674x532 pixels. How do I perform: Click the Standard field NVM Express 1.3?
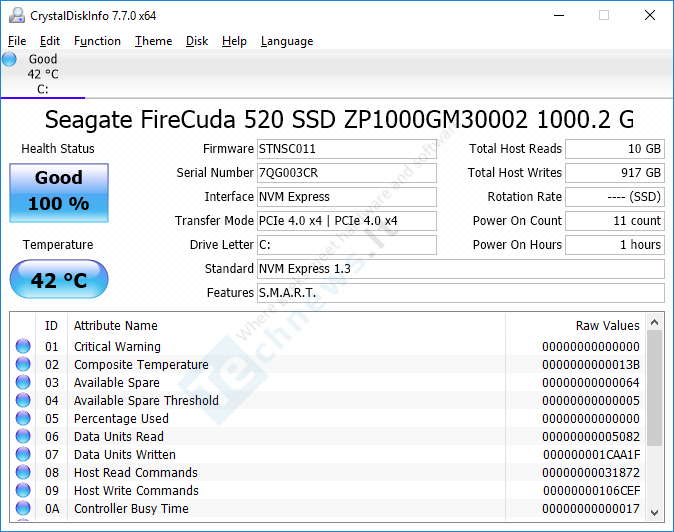pos(461,269)
